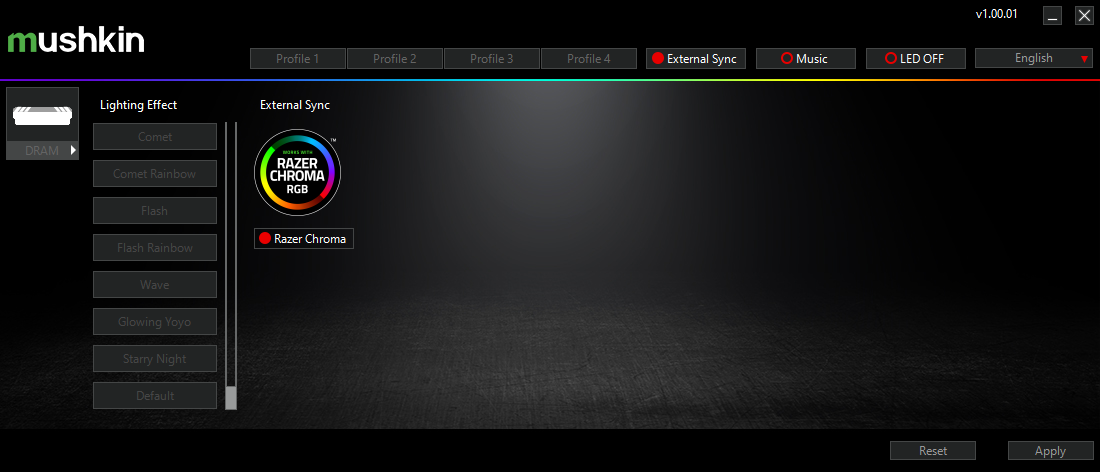Click the Lighting Effect list scrollbar thumb

(231, 398)
